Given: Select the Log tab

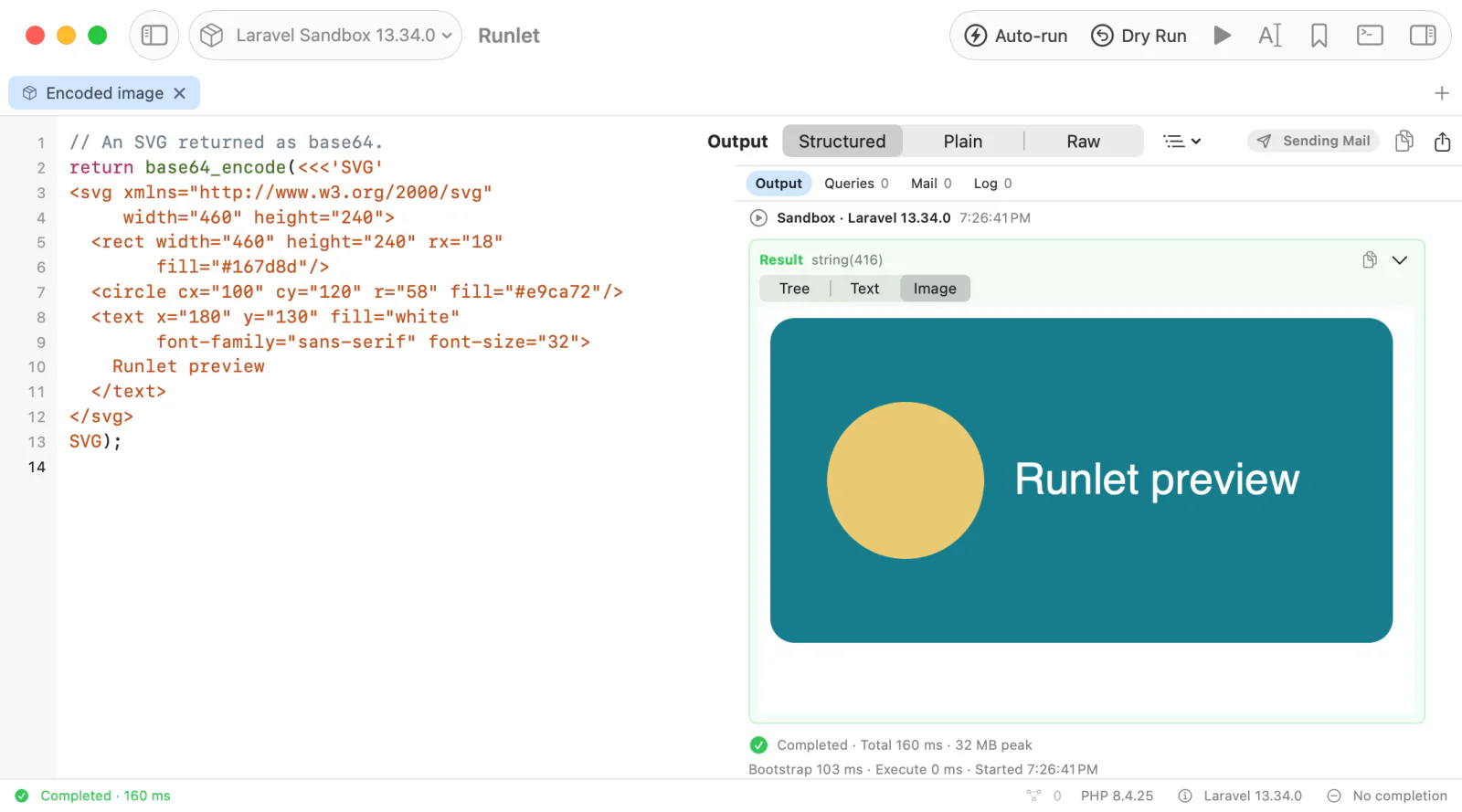Looking at the screenshot, I should pyautogui.click(x=992, y=184).
